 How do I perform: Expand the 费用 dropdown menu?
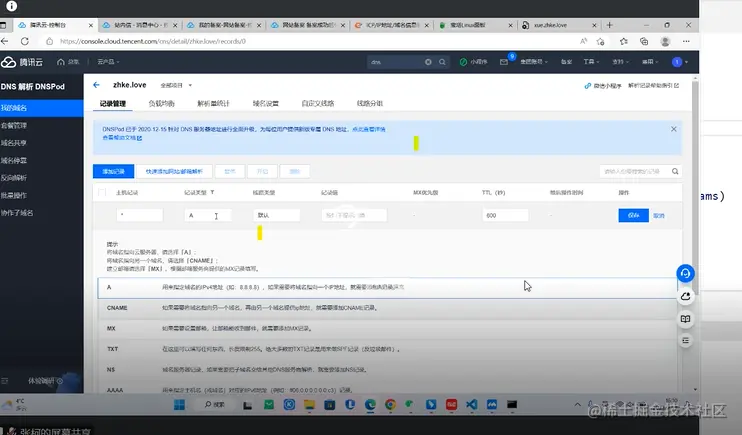coord(650,62)
